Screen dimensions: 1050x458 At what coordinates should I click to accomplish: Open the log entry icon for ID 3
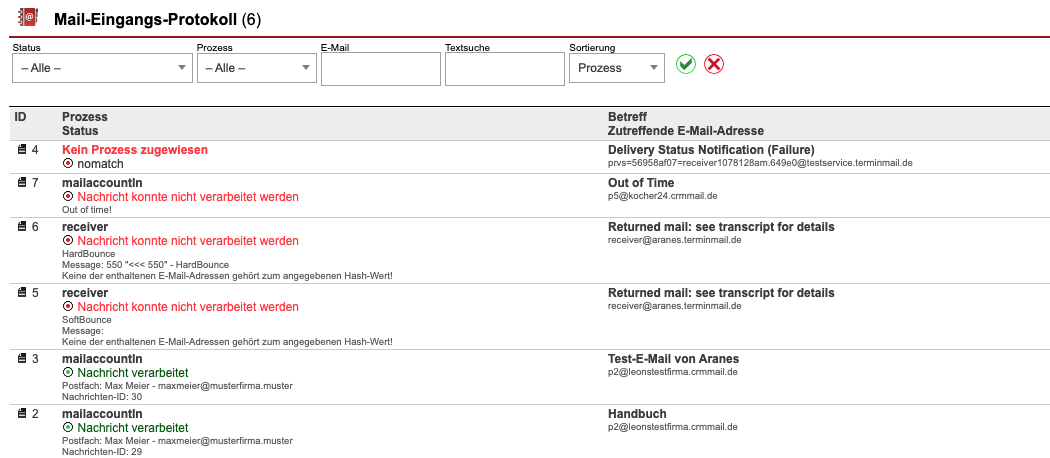(x=22, y=359)
